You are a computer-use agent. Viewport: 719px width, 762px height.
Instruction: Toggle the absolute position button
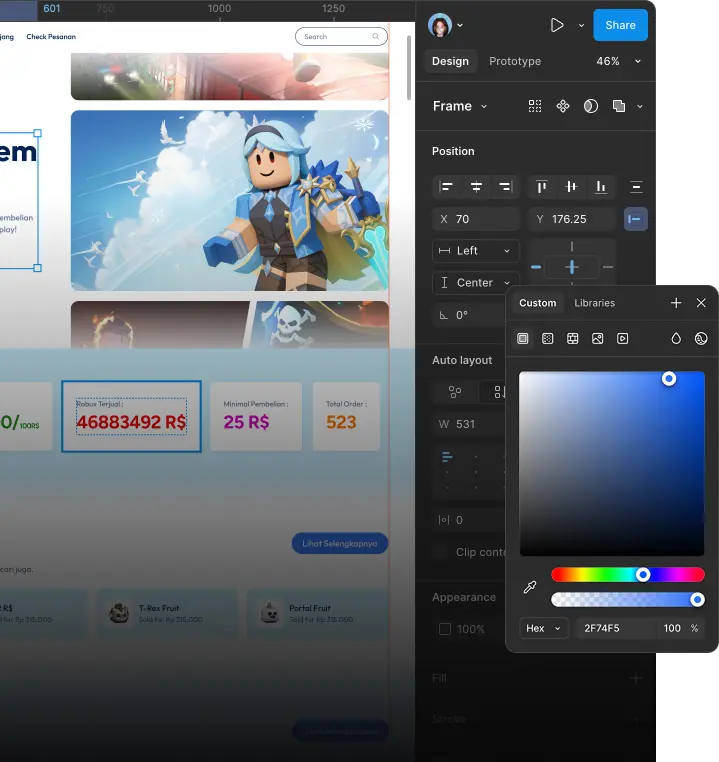point(635,219)
